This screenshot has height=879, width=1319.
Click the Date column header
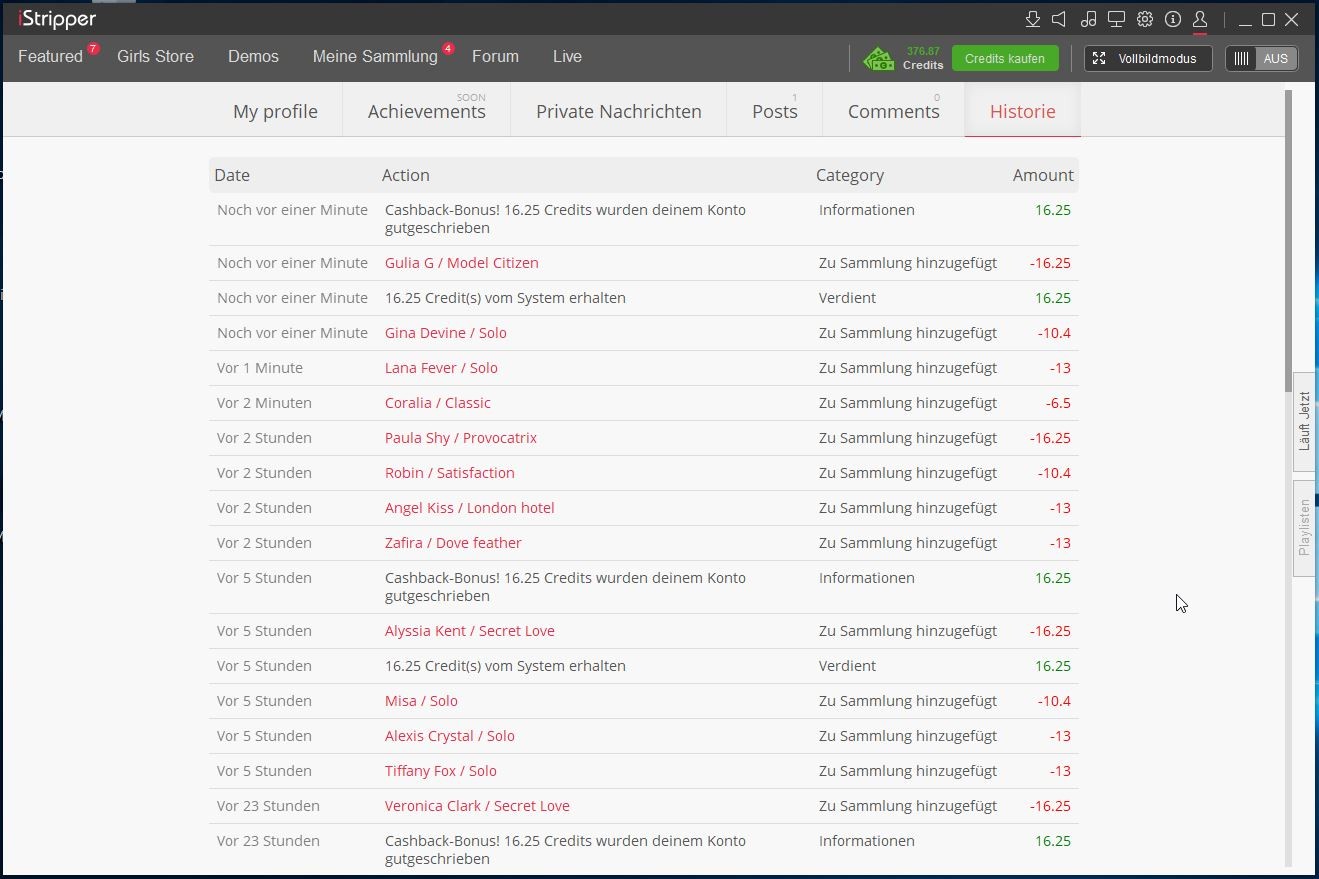[x=232, y=175]
